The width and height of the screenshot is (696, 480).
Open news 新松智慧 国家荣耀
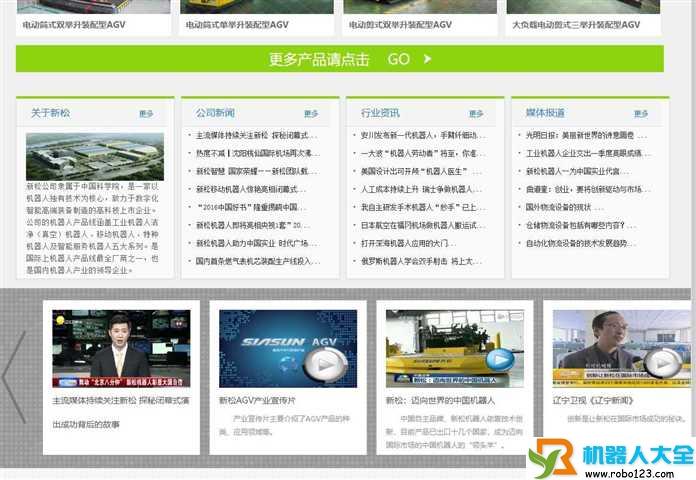coord(257,171)
